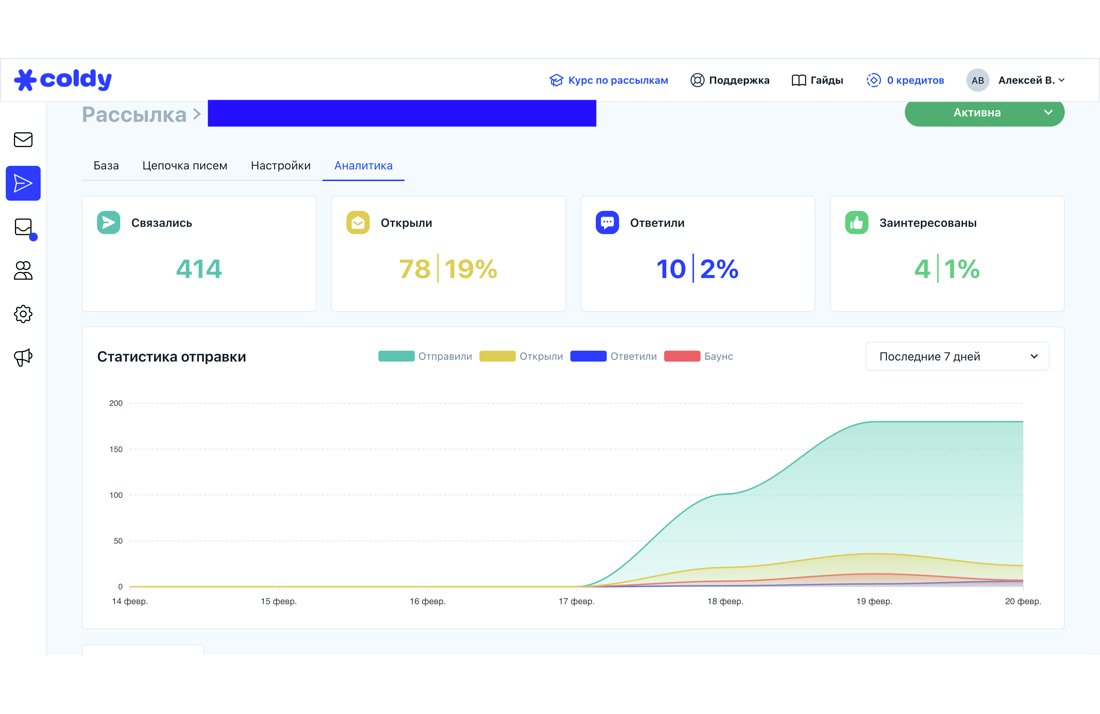Toggle the Открыли series in chart legend
This screenshot has height=714, width=1100.
[x=521, y=356]
